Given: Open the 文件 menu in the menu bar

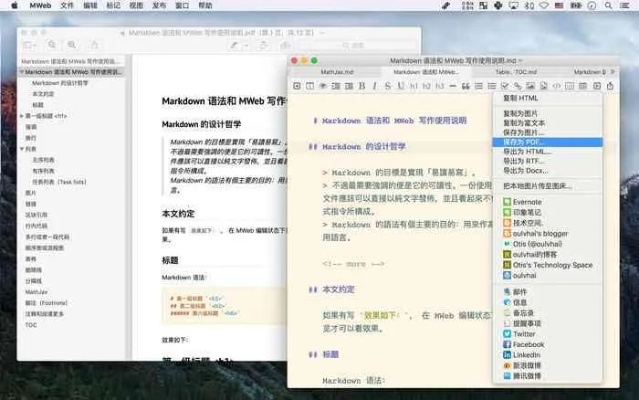Looking at the screenshot, I should point(66,6).
